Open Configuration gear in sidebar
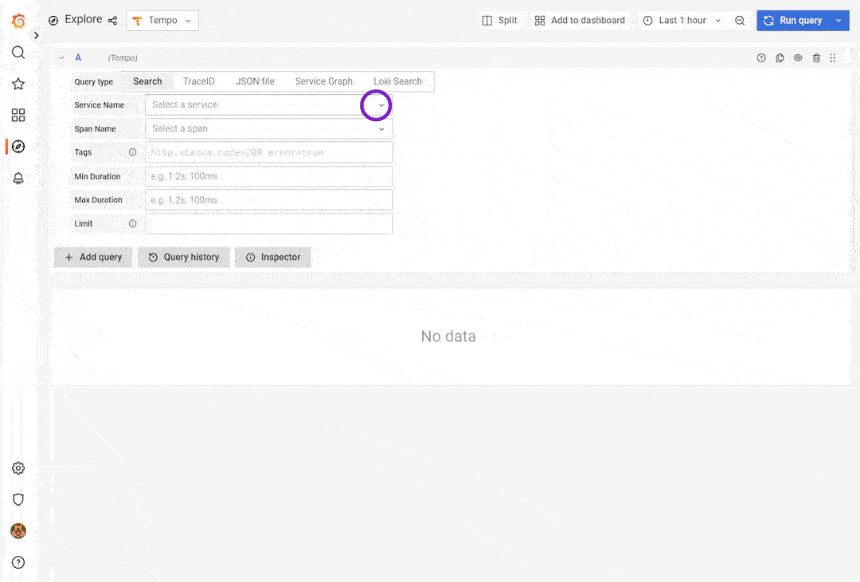 tap(18, 468)
